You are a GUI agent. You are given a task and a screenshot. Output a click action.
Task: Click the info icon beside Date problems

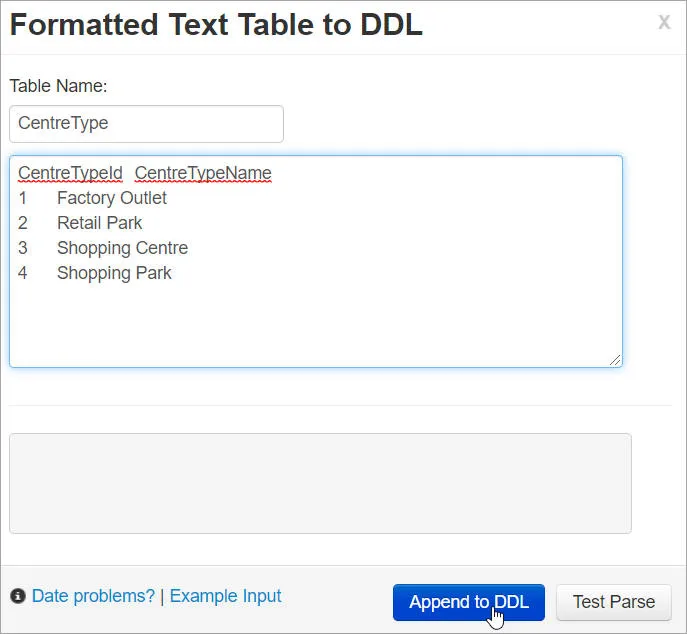[x=17, y=597]
